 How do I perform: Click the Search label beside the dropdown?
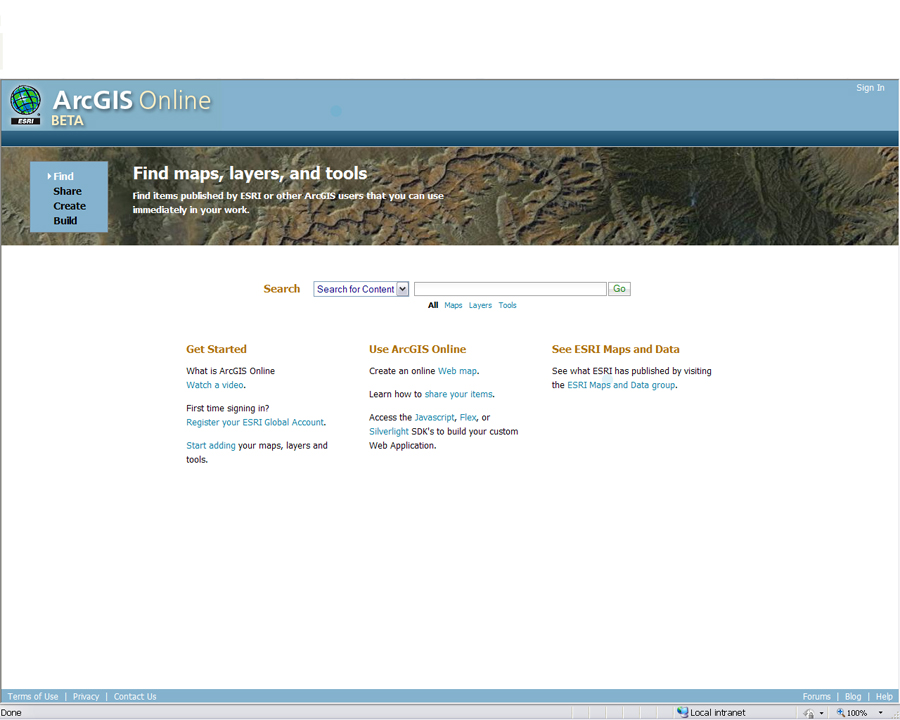pyautogui.click(x=282, y=289)
